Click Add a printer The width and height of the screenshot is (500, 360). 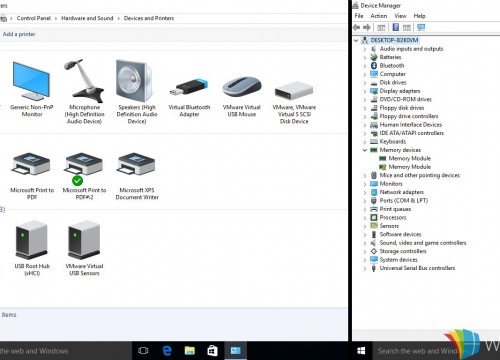(x=19, y=34)
